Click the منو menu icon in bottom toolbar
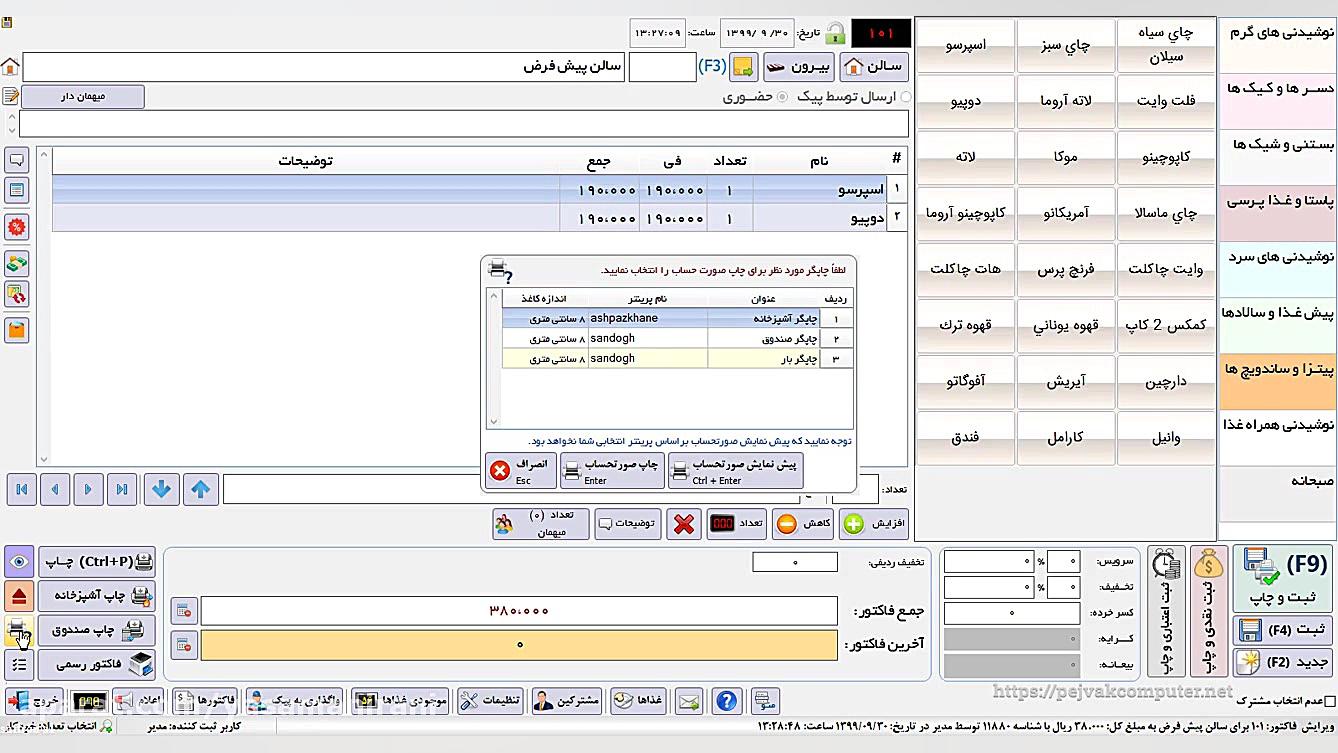The height and width of the screenshot is (753, 1338). click(x=764, y=701)
